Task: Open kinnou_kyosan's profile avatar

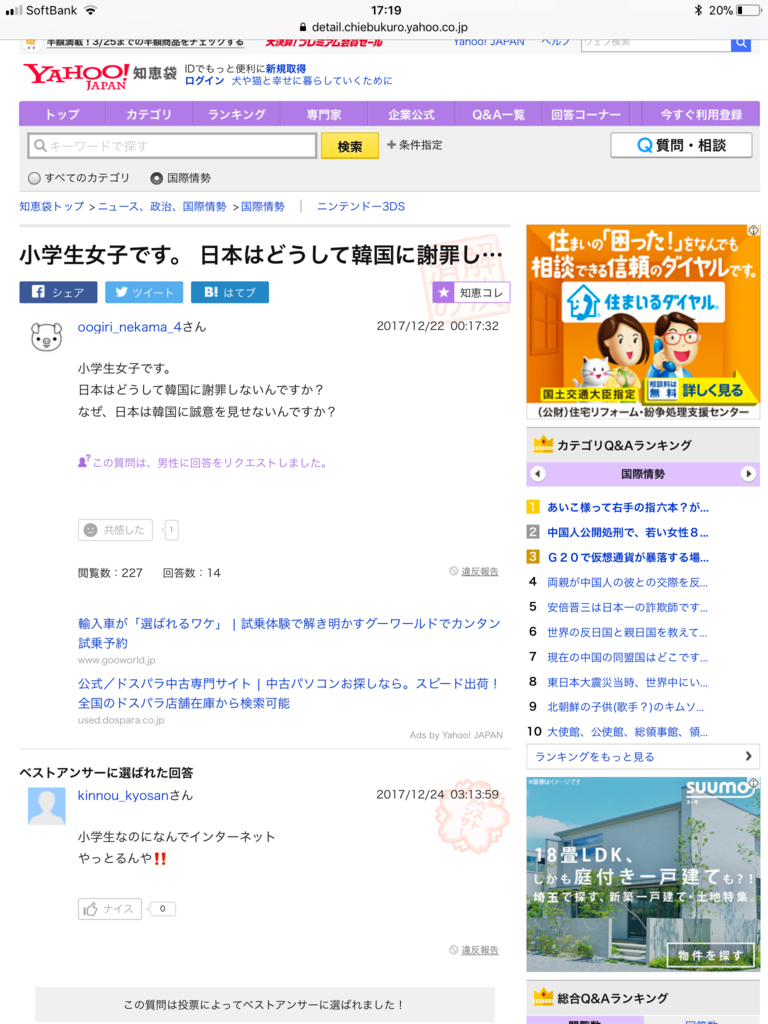Action: (46, 806)
